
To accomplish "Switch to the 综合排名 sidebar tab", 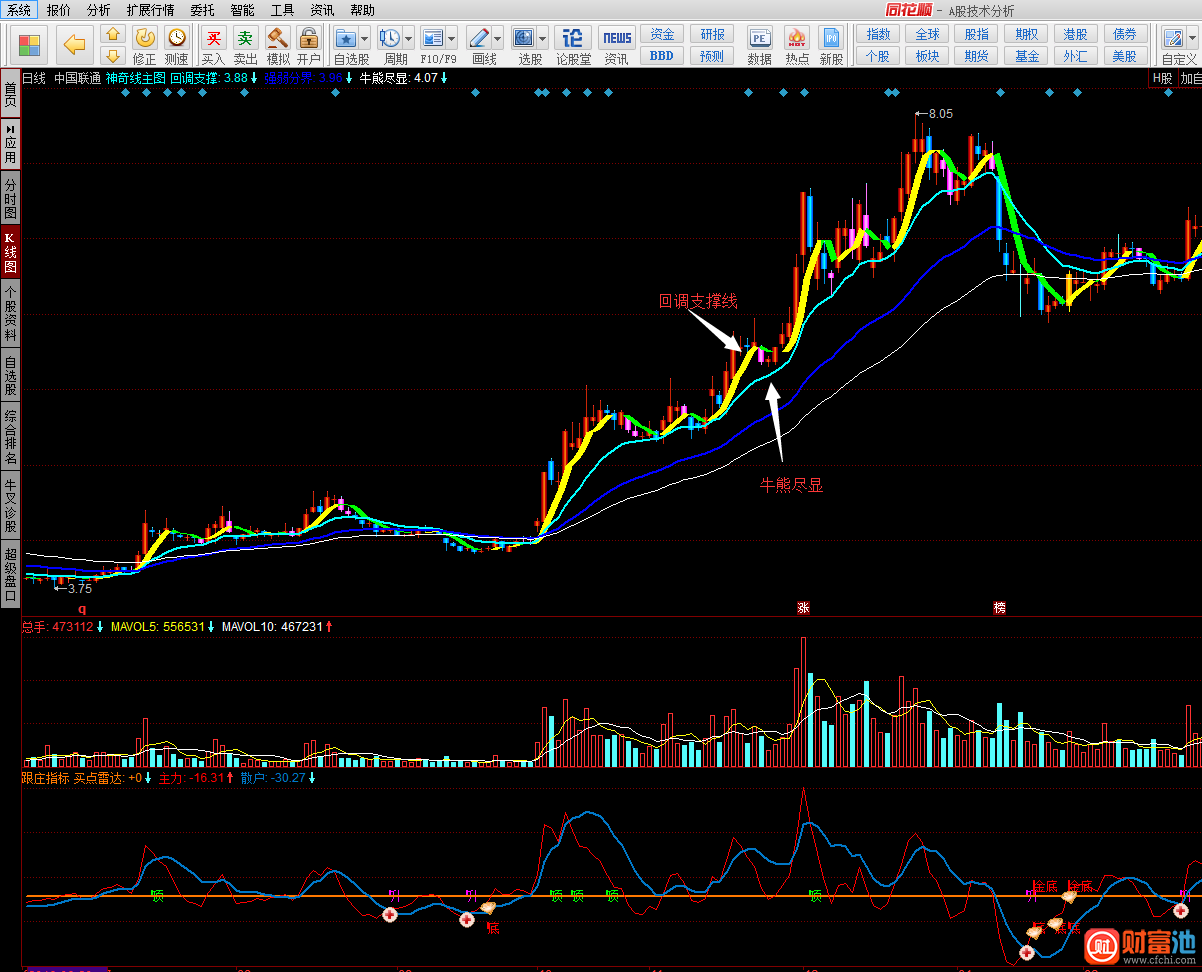I will coord(10,438).
